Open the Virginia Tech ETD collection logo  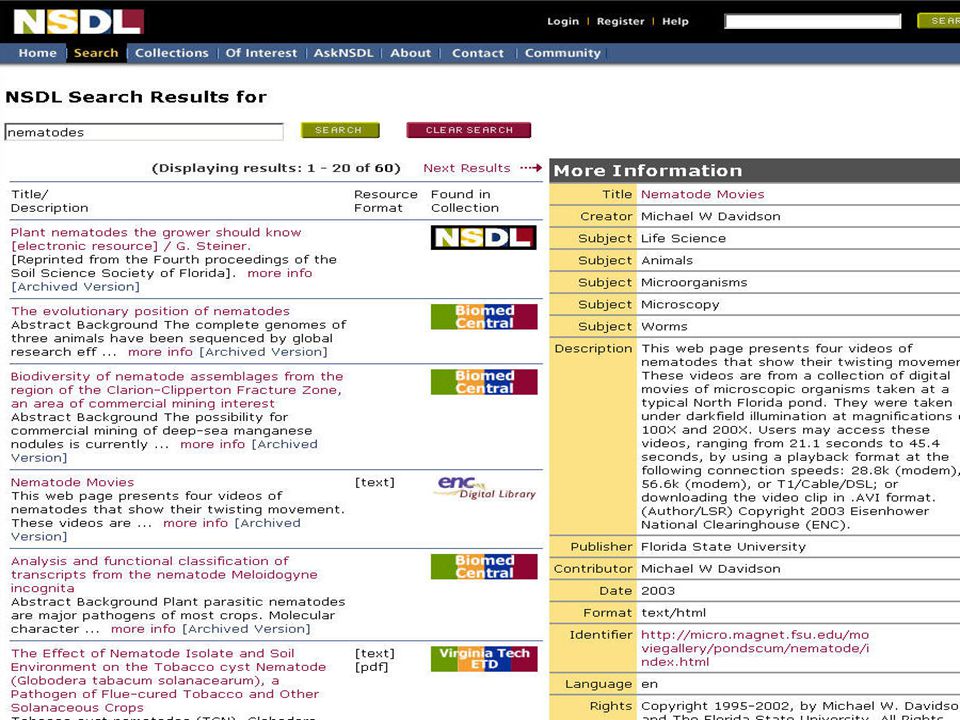[484, 659]
